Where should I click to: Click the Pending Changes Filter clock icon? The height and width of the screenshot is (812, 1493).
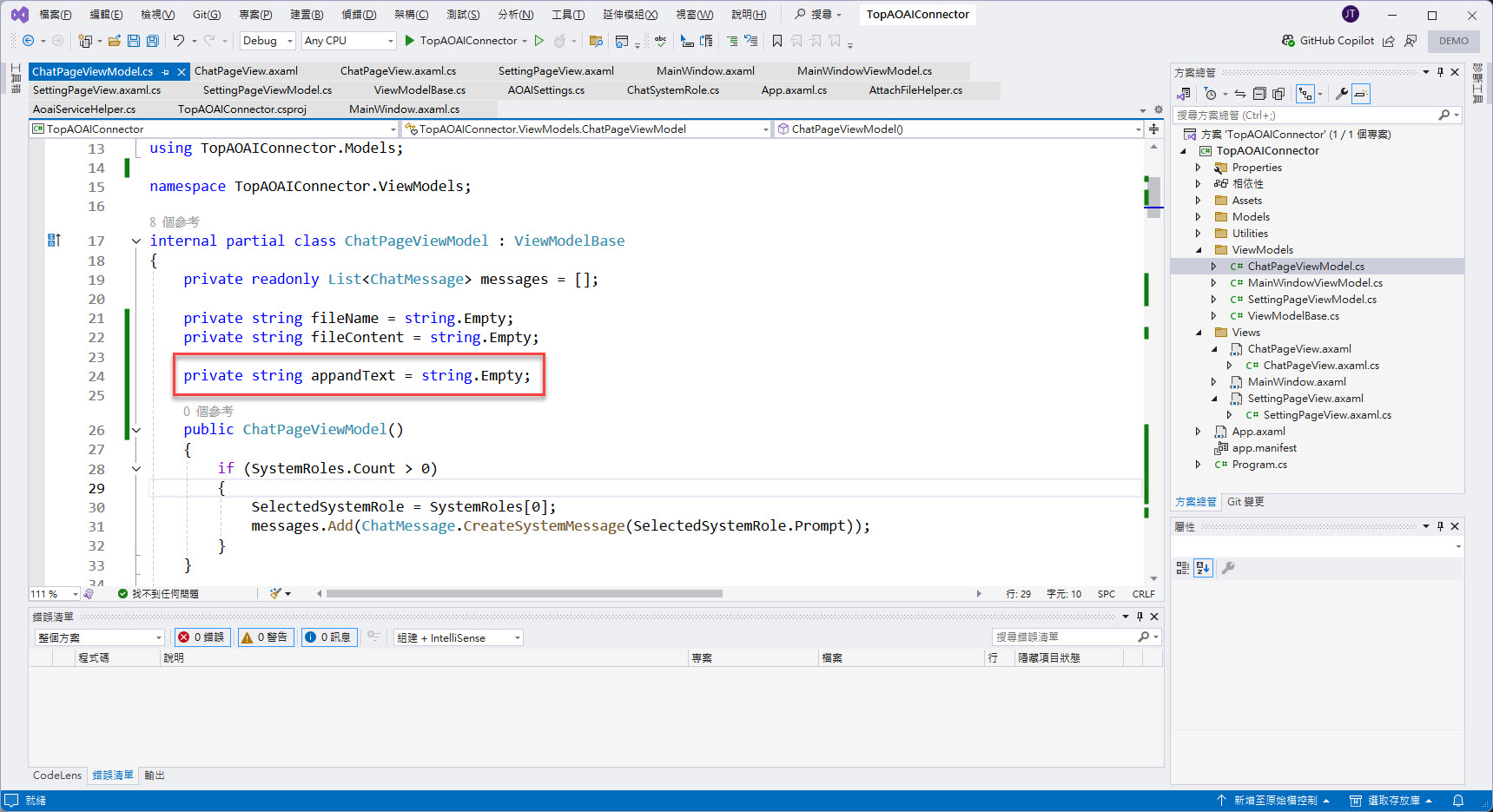[x=1211, y=94]
